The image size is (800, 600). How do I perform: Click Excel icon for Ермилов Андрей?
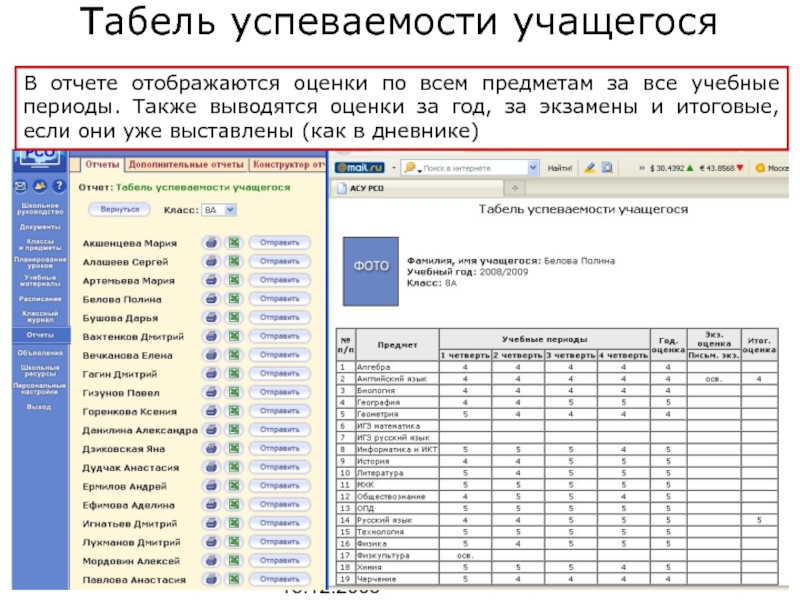[x=232, y=486]
